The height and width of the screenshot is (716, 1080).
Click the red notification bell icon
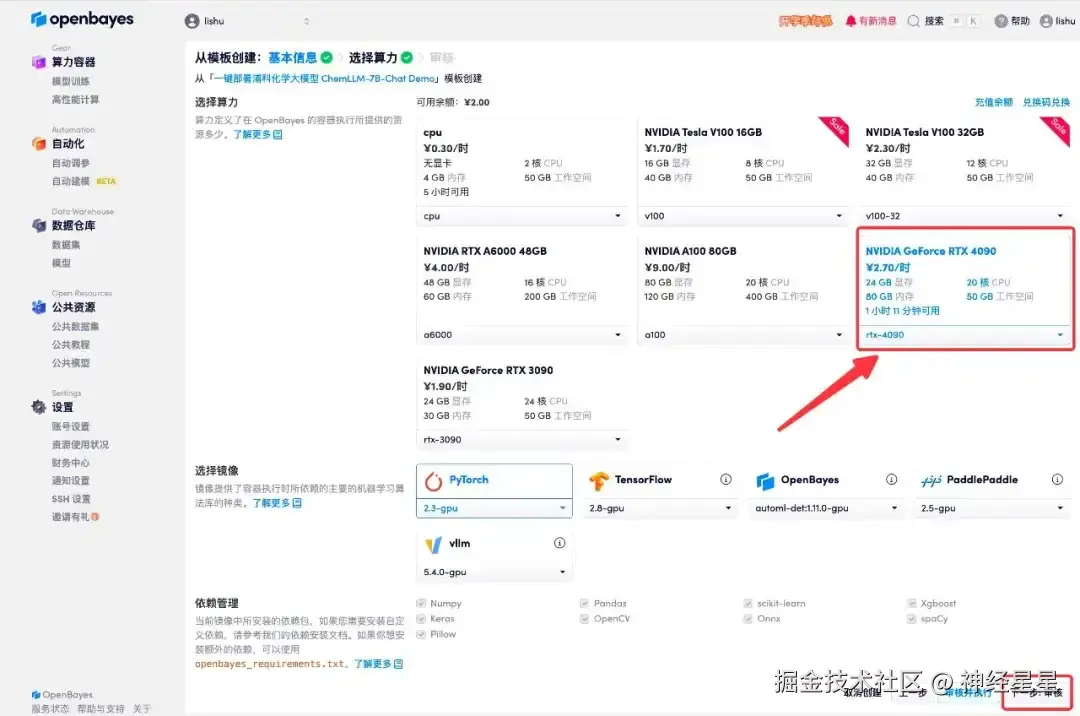(x=851, y=21)
